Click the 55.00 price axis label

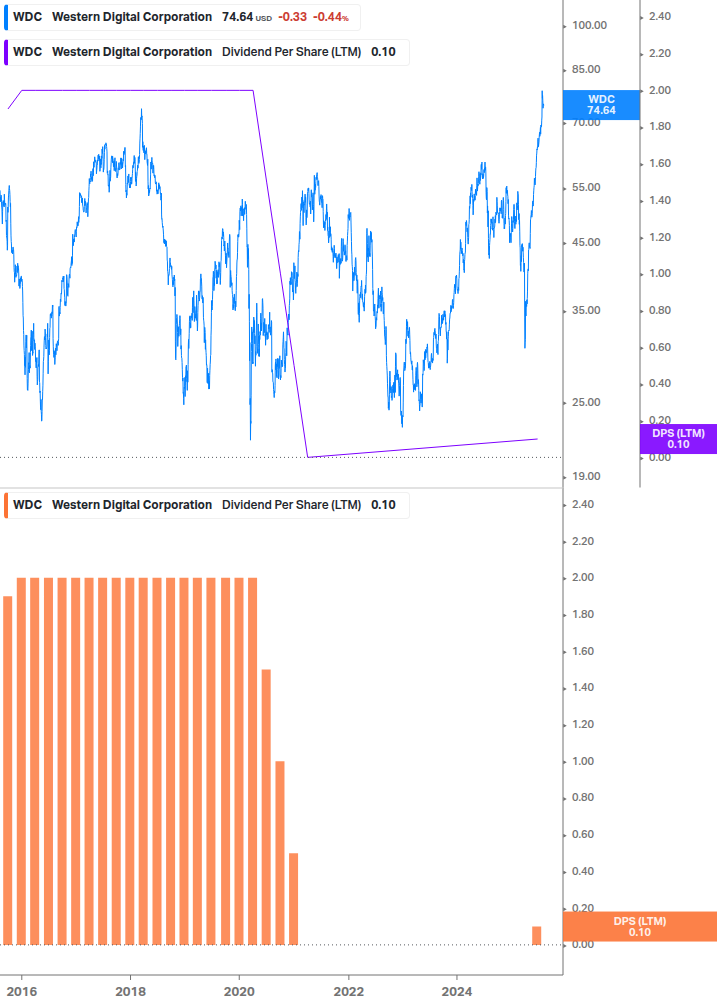[x=586, y=188]
